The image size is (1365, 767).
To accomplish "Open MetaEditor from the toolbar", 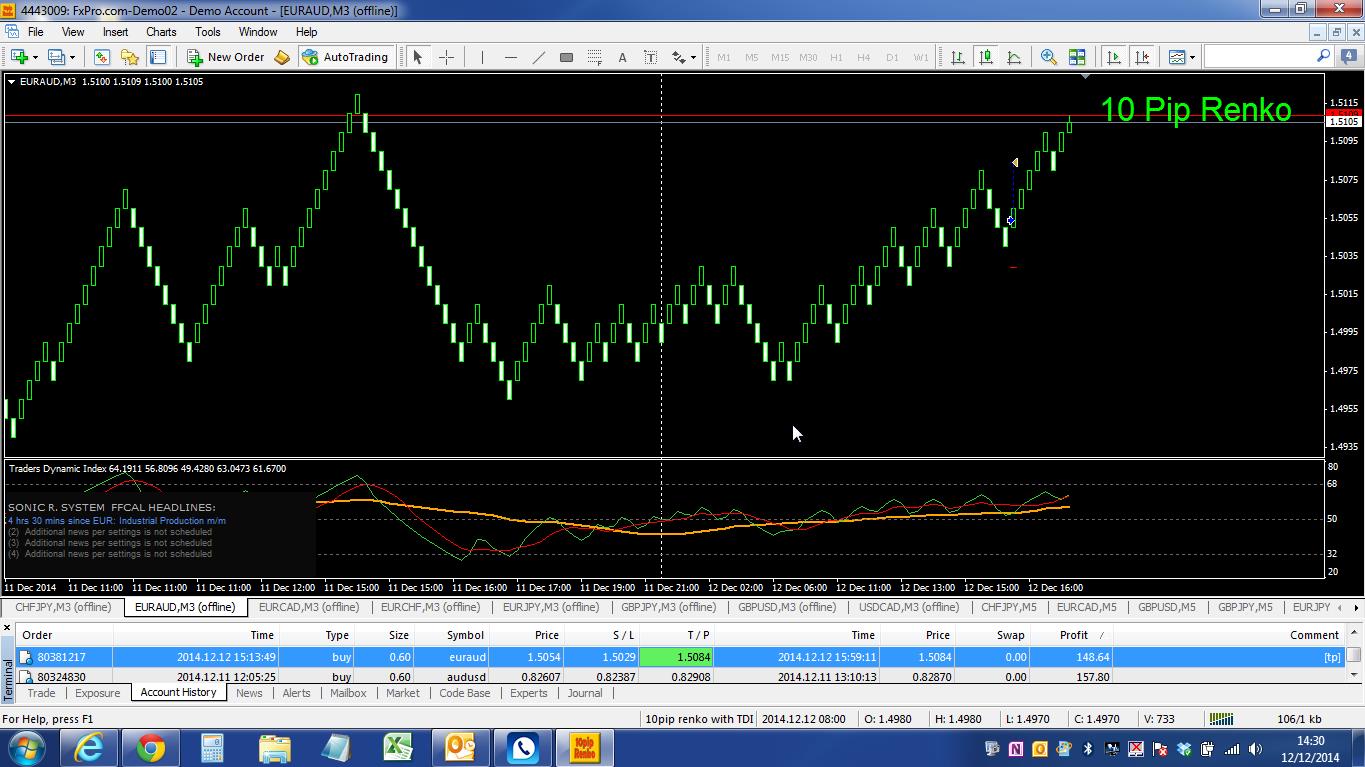I will click(x=282, y=57).
